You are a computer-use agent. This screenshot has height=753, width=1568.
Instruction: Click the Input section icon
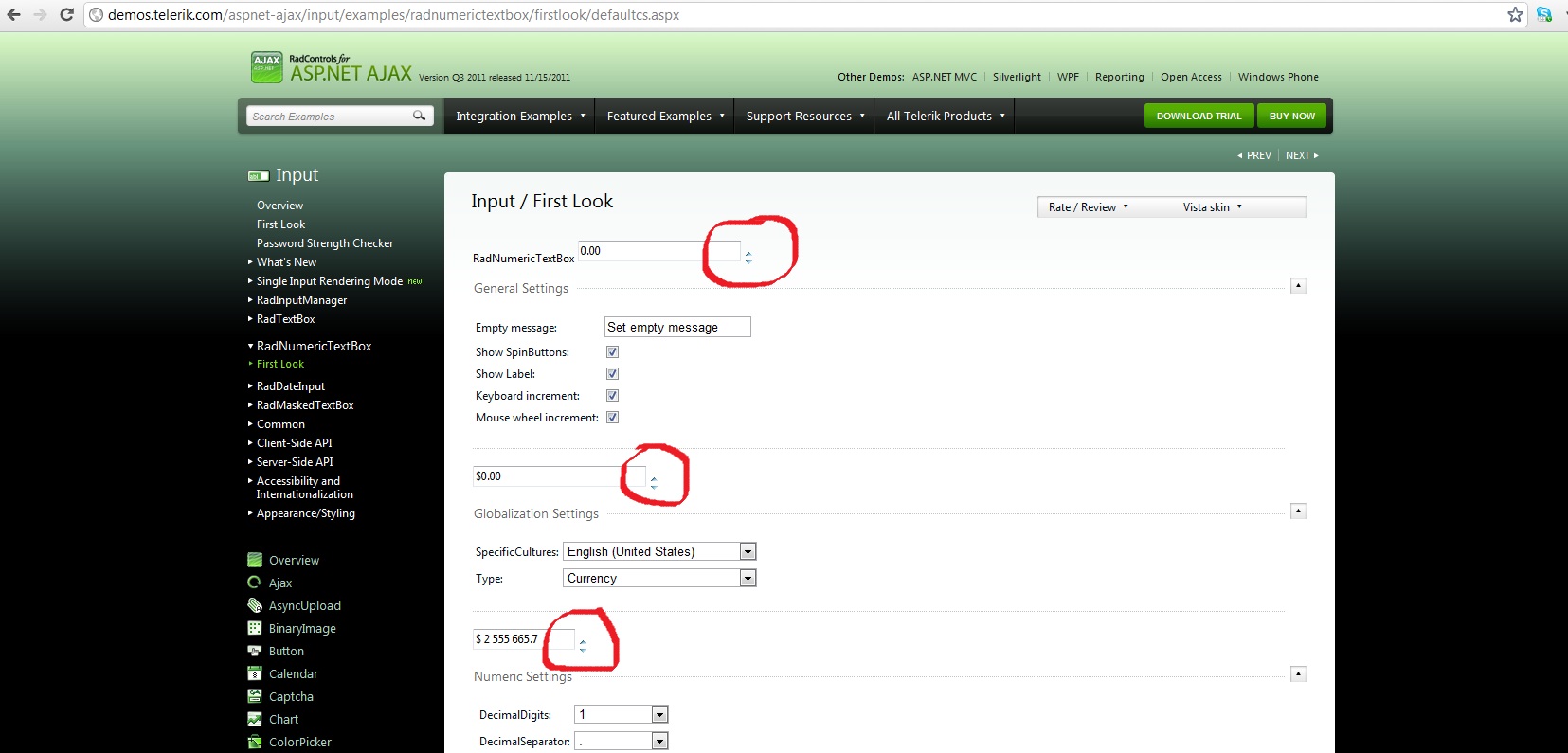click(x=258, y=176)
